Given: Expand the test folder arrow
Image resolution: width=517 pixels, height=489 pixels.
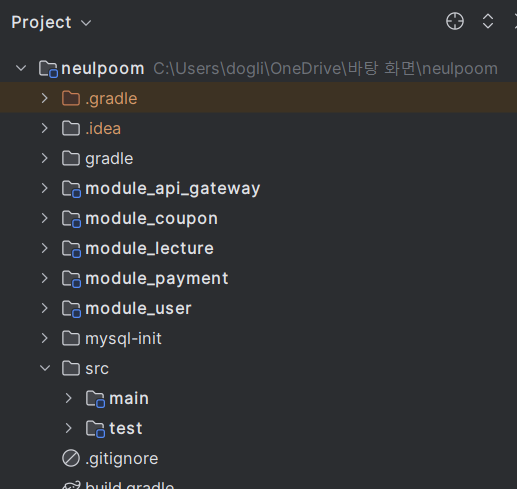Looking at the screenshot, I should [68, 428].
